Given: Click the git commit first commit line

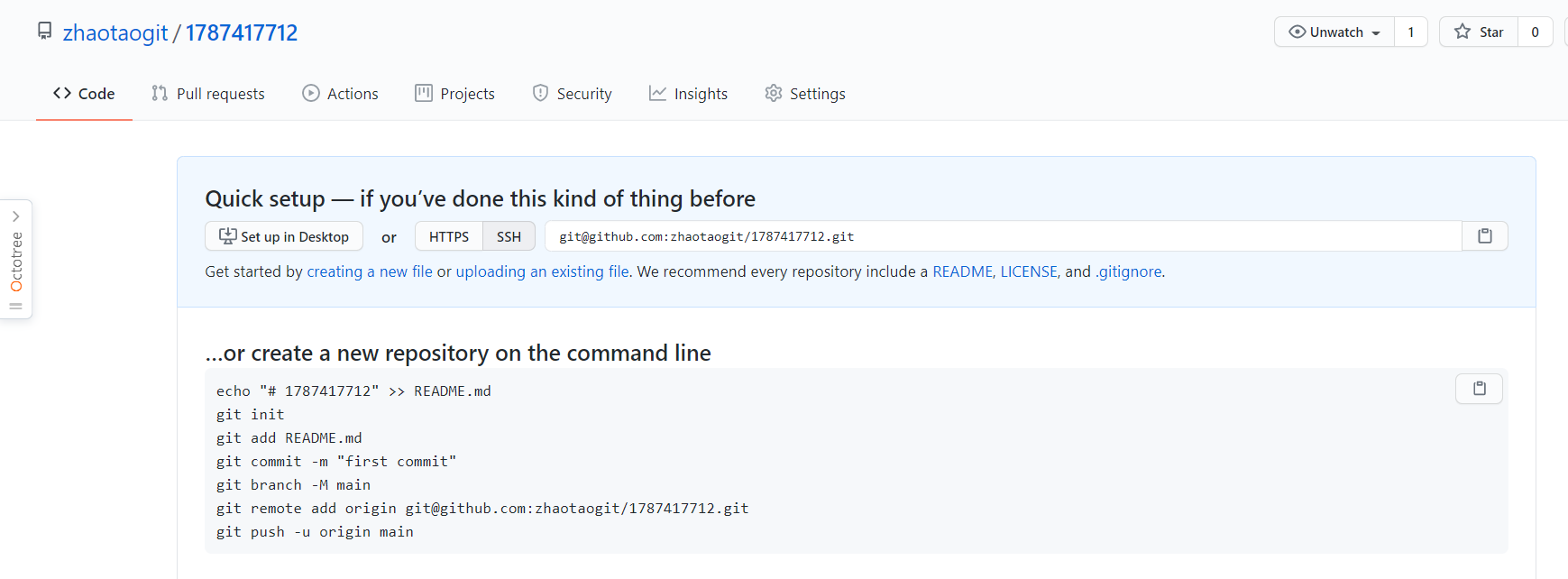Looking at the screenshot, I should pos(336,461).
